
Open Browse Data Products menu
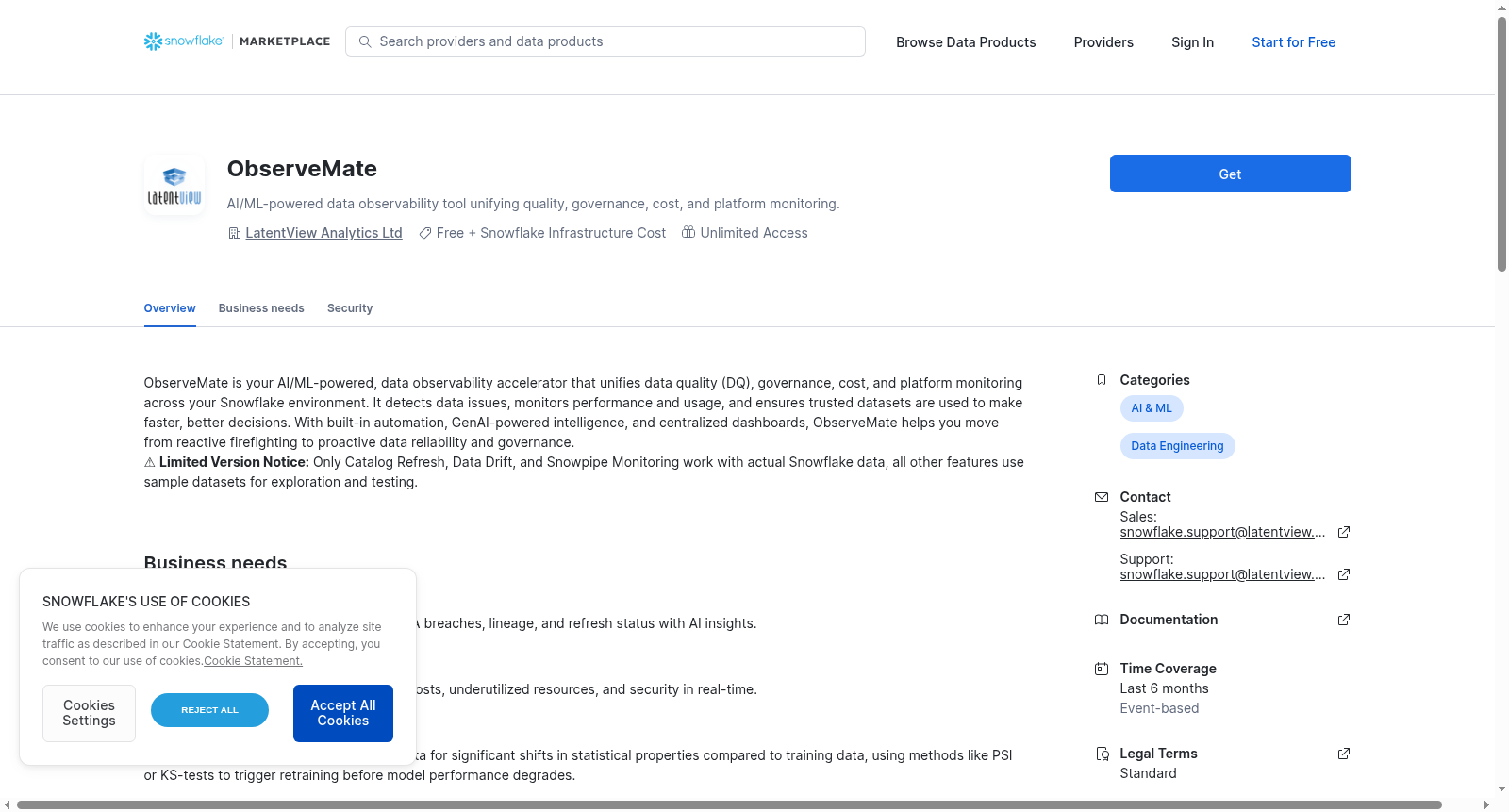click(966, 42)
